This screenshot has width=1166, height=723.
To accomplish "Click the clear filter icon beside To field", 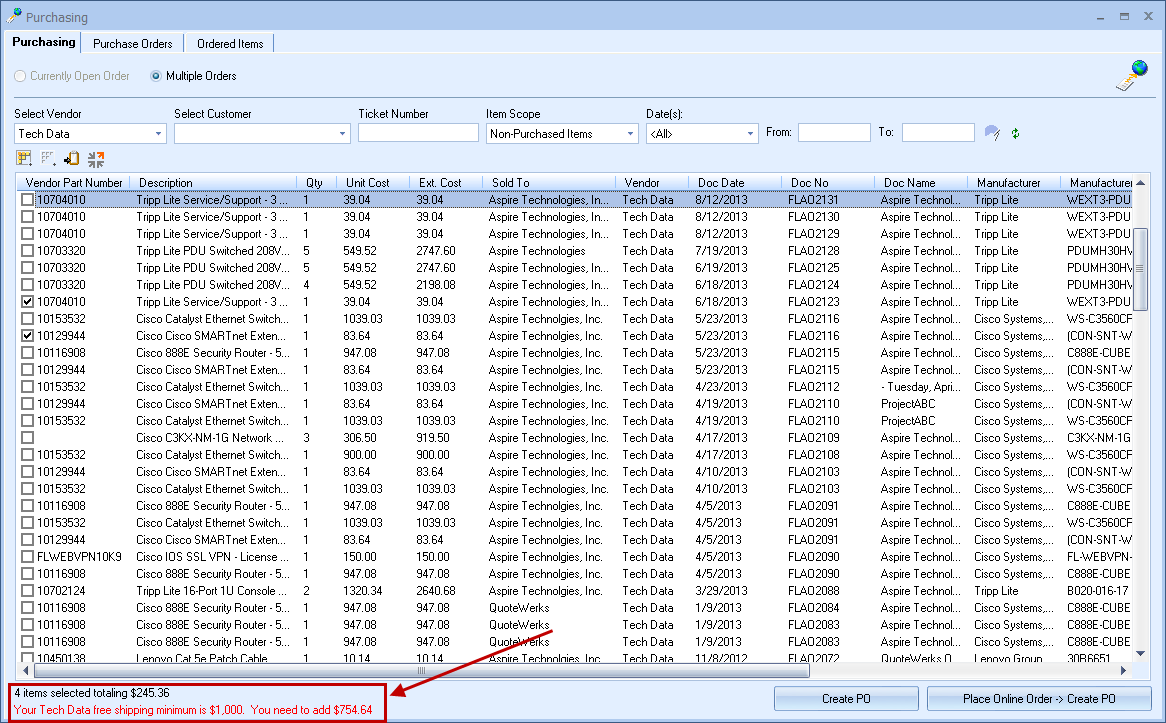I will 992,133.
